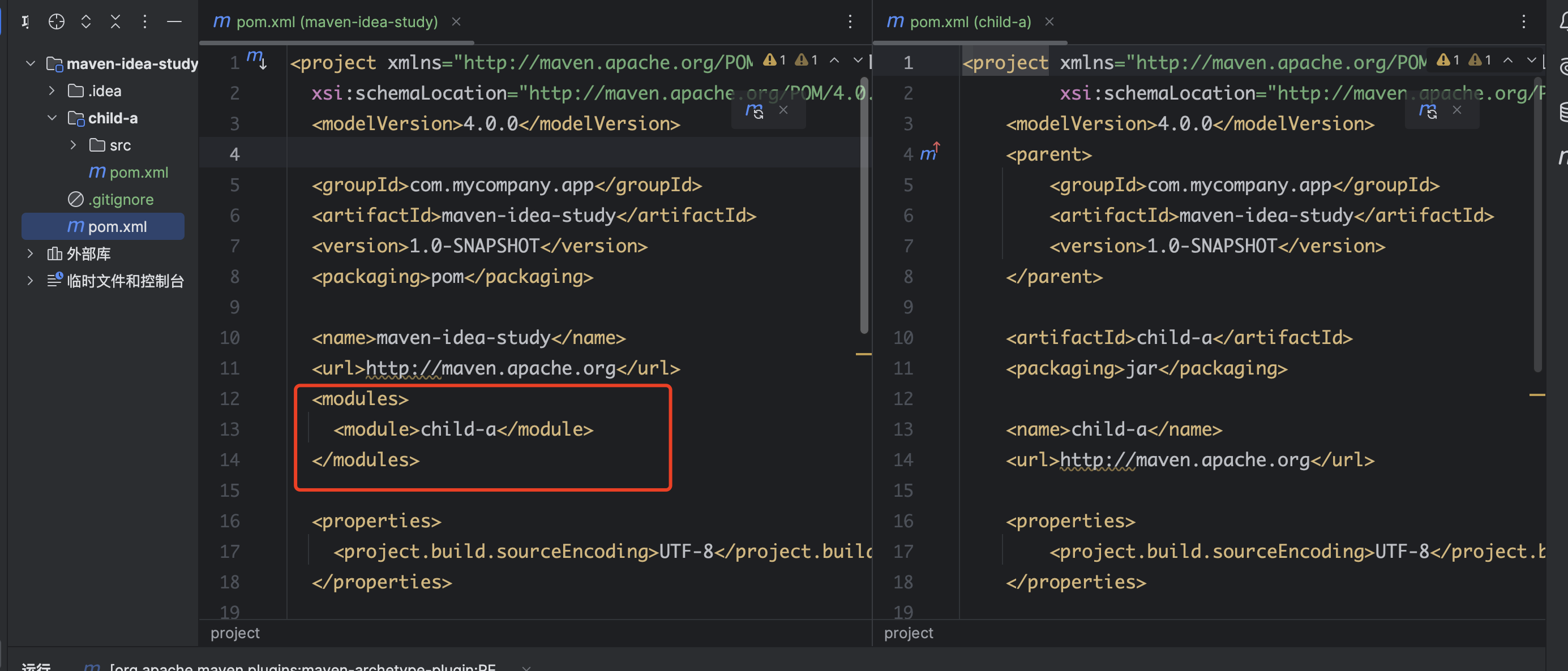Expand the .idea folder
This screenshot has height=671, width=1568.
[52, 91]
